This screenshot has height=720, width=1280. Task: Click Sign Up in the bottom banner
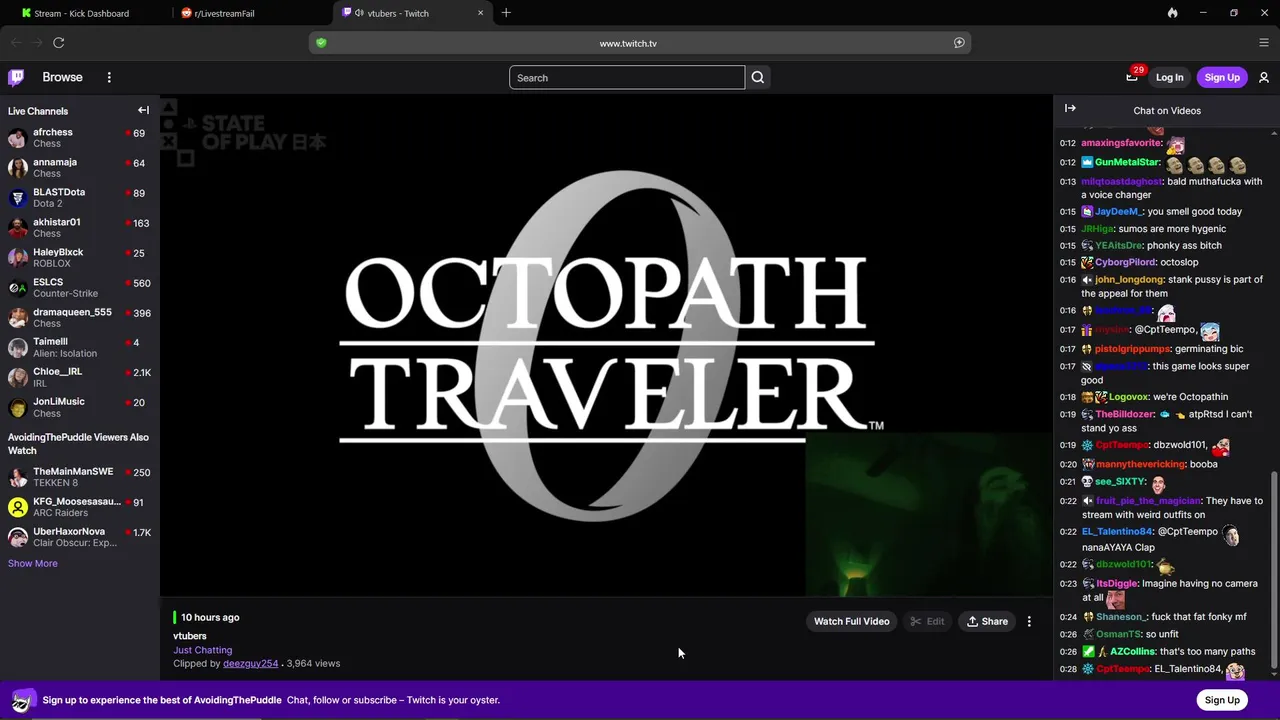[1222, 700]
